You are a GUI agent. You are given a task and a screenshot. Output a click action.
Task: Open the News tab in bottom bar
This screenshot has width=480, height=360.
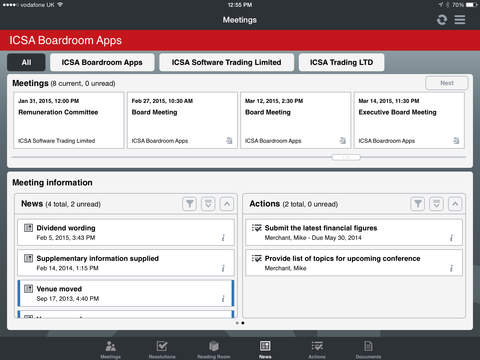(265, 350)
